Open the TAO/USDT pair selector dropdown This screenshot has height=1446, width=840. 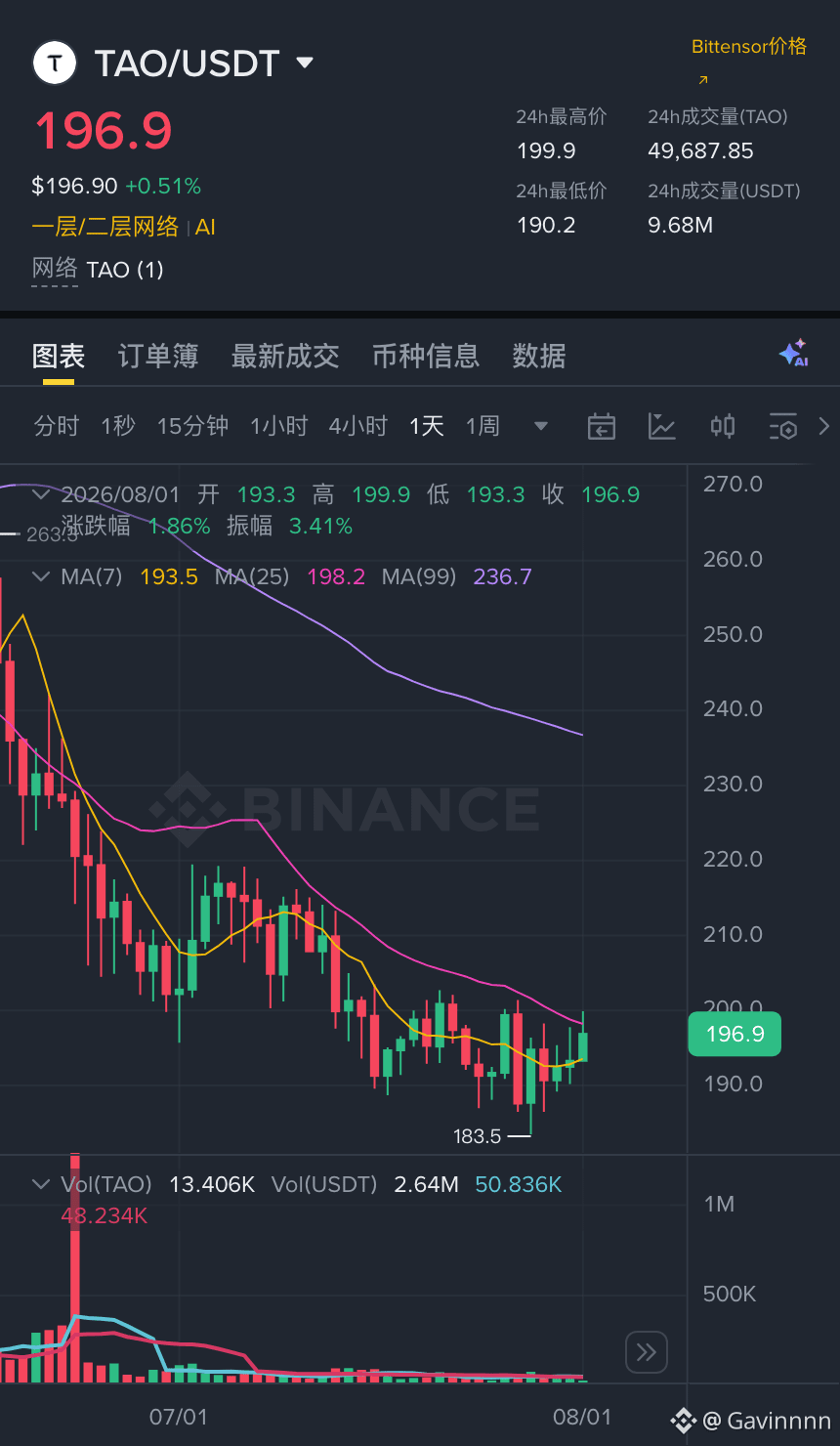(x=305, y=63)
